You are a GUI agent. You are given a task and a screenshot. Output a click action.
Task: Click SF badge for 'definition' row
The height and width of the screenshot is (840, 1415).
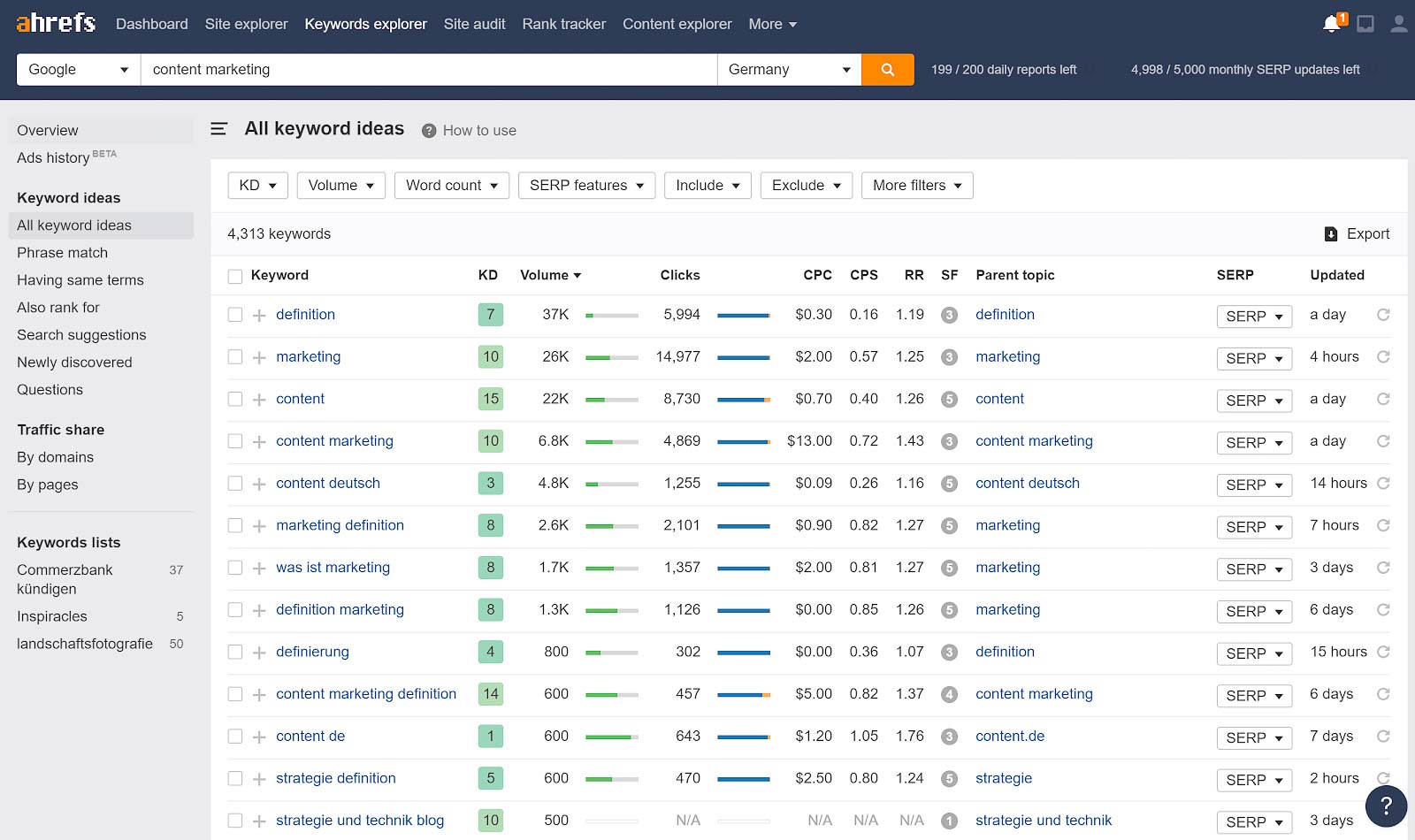[949, 315]
